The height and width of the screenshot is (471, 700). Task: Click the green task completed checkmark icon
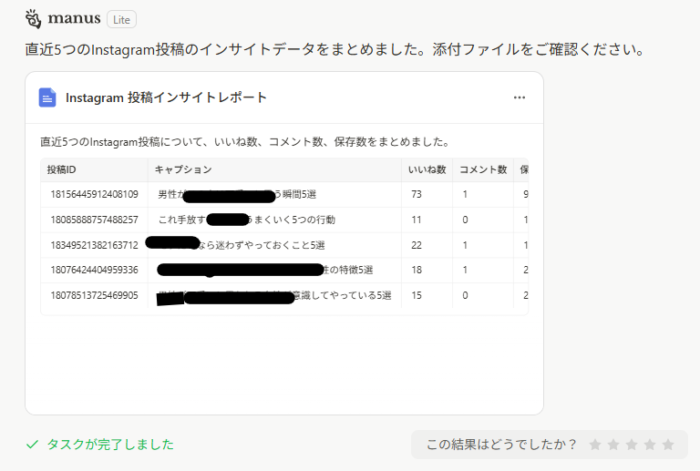pyautogui.click(x=32, y=444)
